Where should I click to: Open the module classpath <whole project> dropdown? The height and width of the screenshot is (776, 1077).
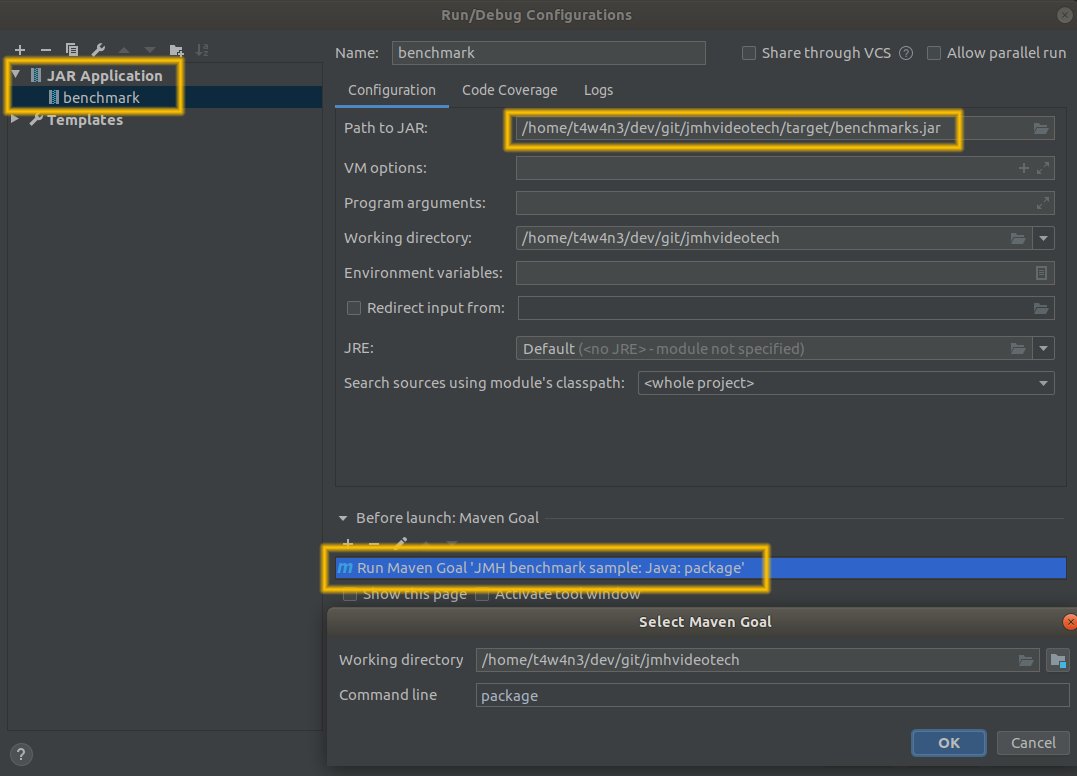[x=845, y=383]
